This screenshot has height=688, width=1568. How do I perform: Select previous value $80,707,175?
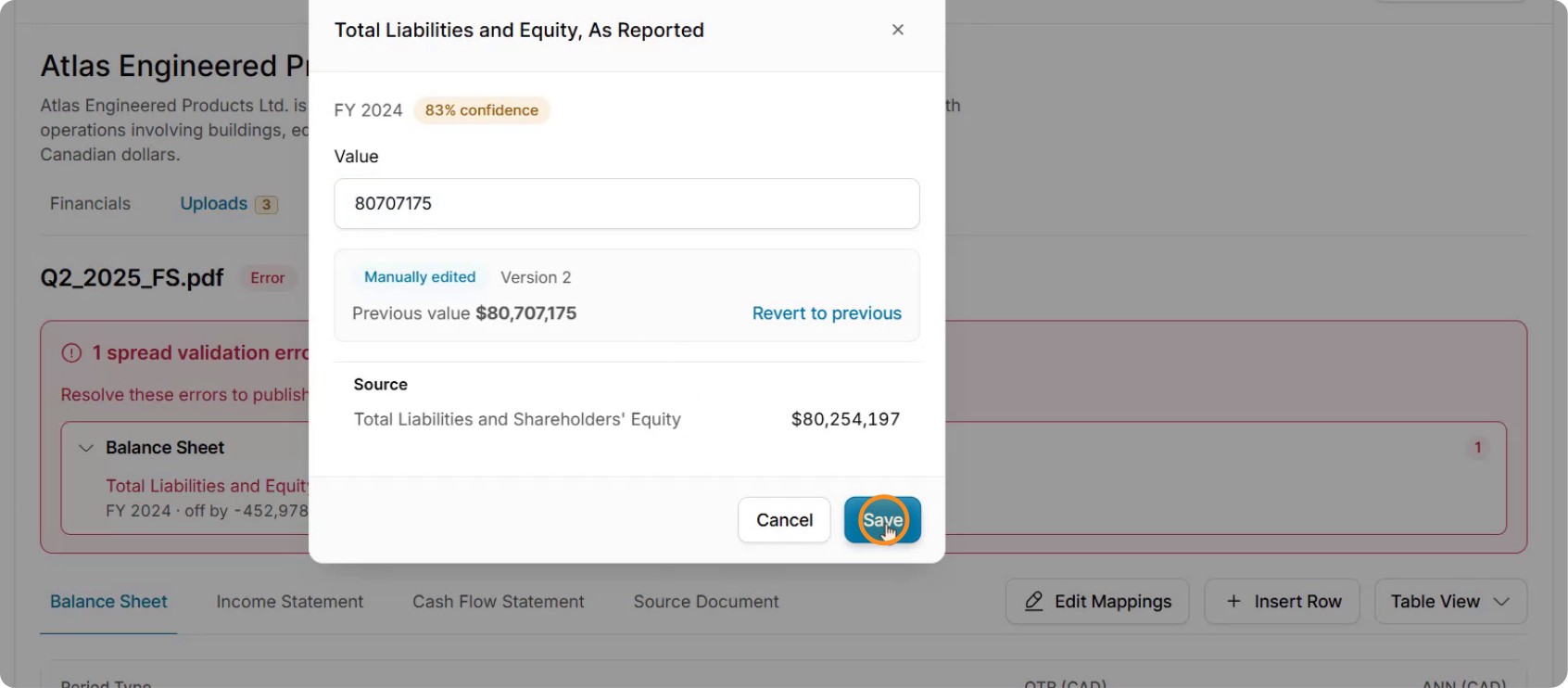pos(525,313)
